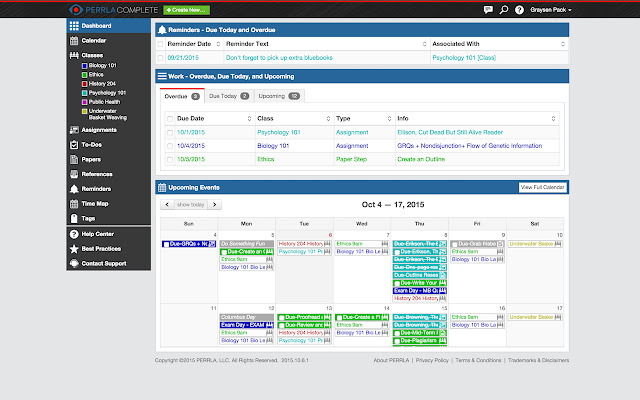Select the 10/8/2015 Ethics row checkbox

pos(169,159)
